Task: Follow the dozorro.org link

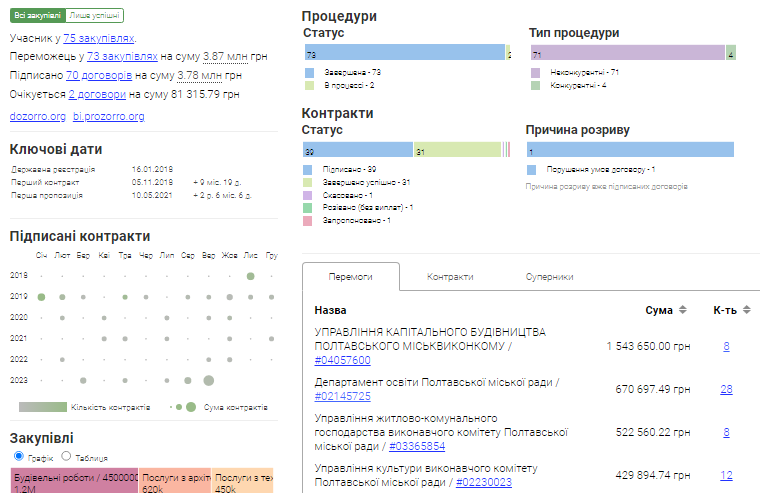Action: 37,116
